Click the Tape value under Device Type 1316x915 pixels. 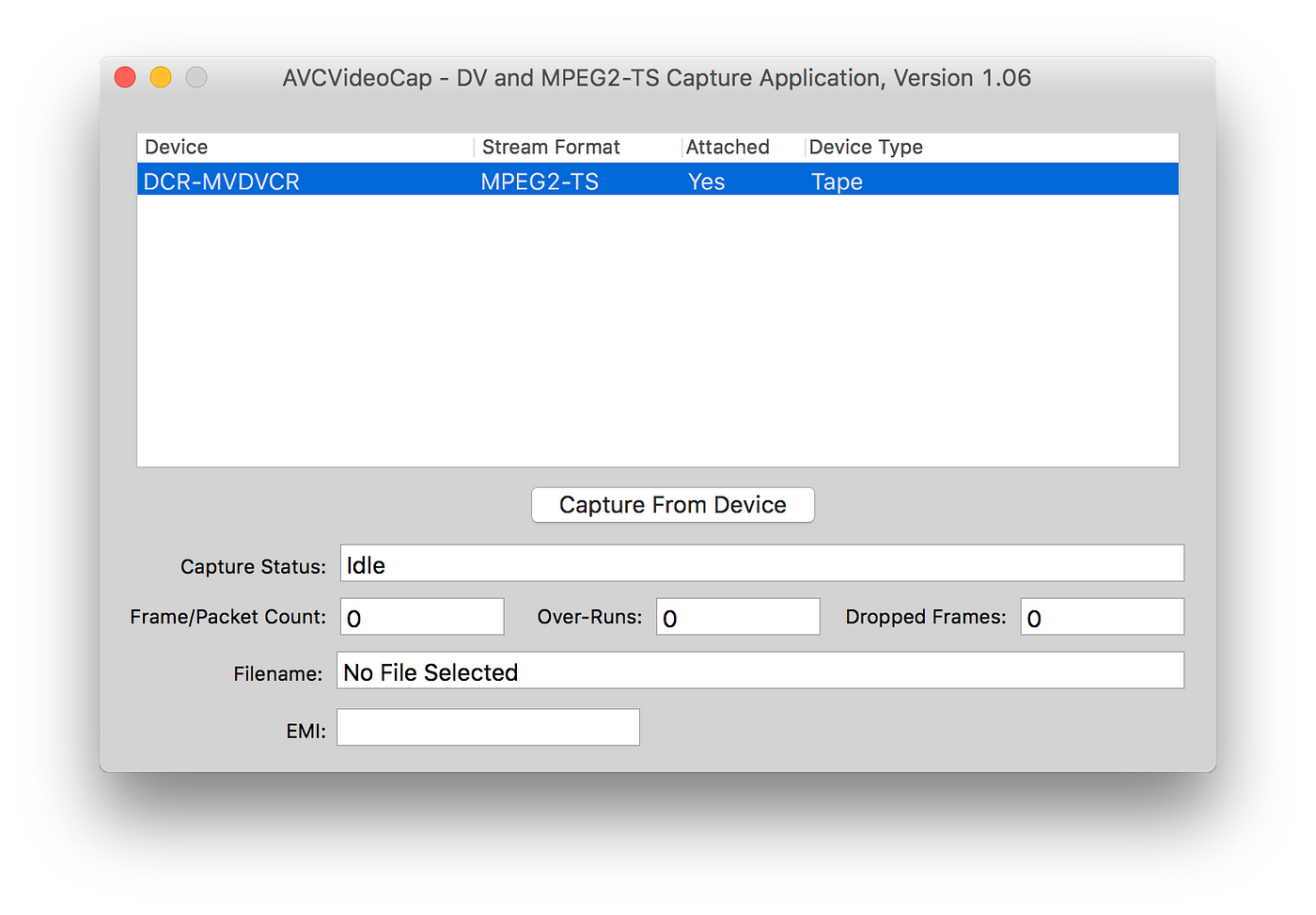[x=836, y=181]
